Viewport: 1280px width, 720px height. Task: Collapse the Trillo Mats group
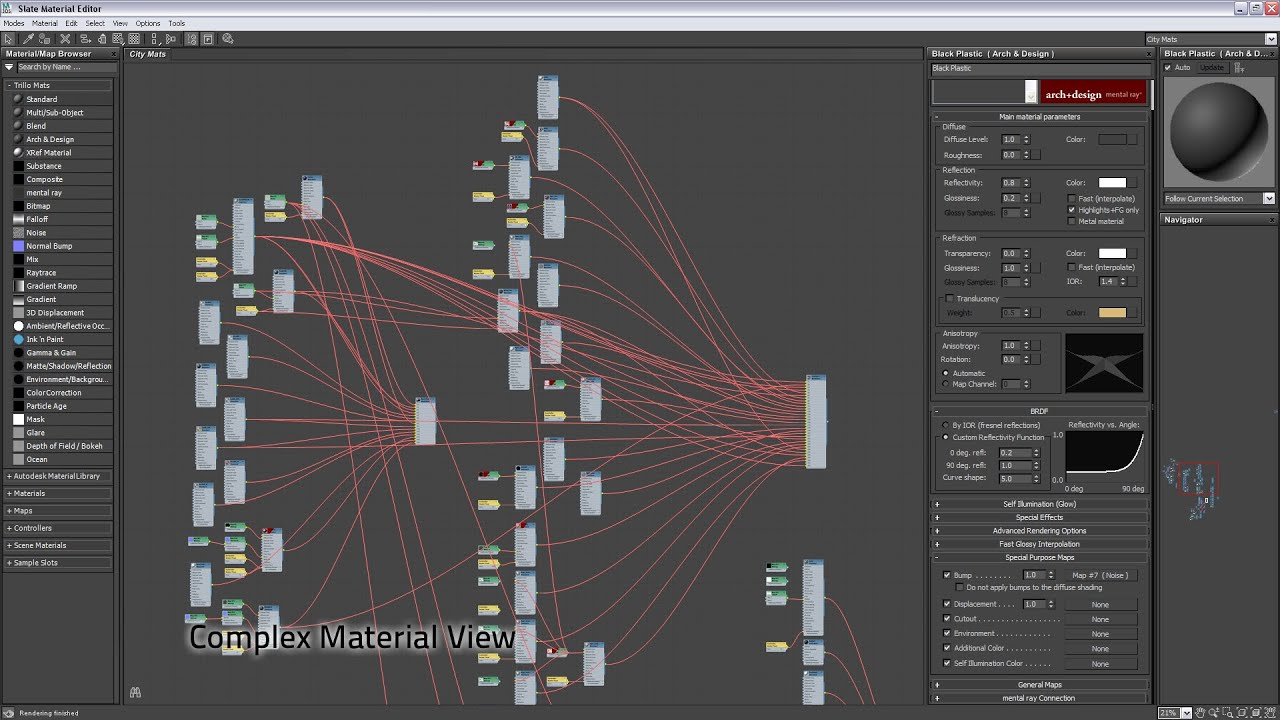click(x=58, y=86)
